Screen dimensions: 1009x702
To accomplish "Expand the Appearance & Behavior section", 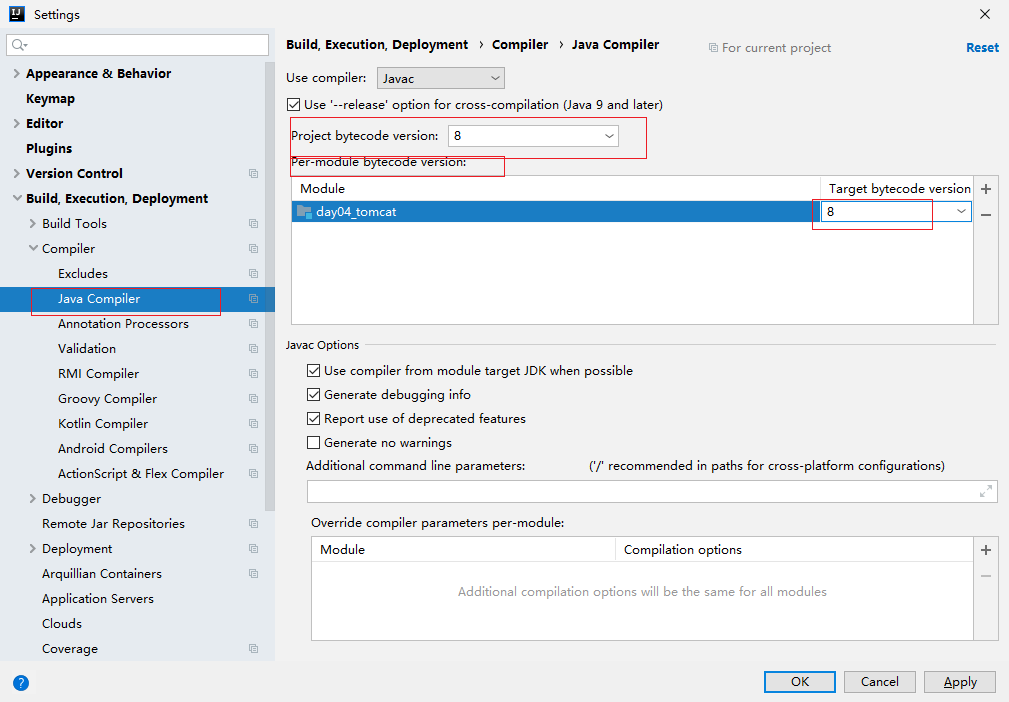I will (16, 74).
